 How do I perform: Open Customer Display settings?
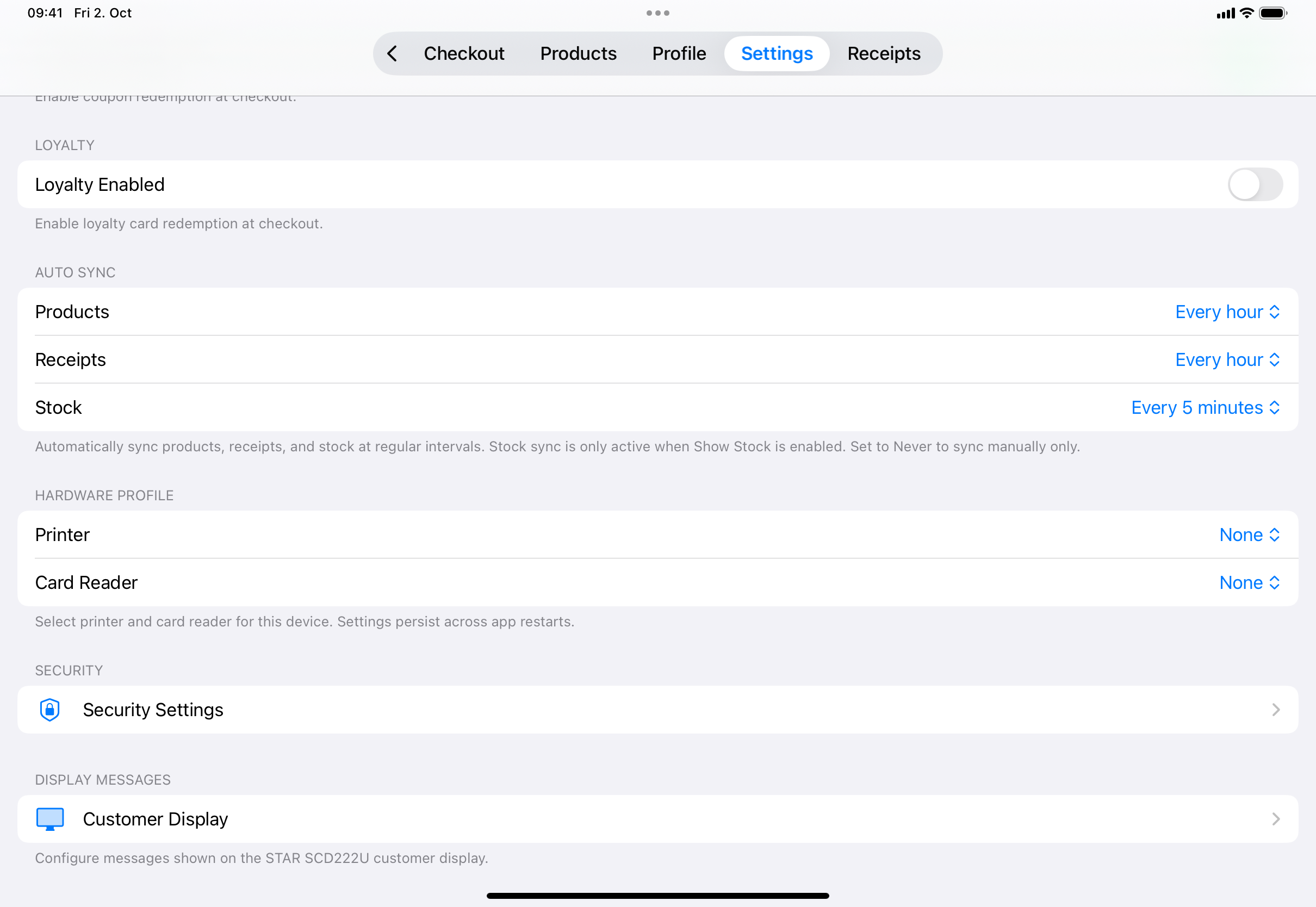[658, 818]
